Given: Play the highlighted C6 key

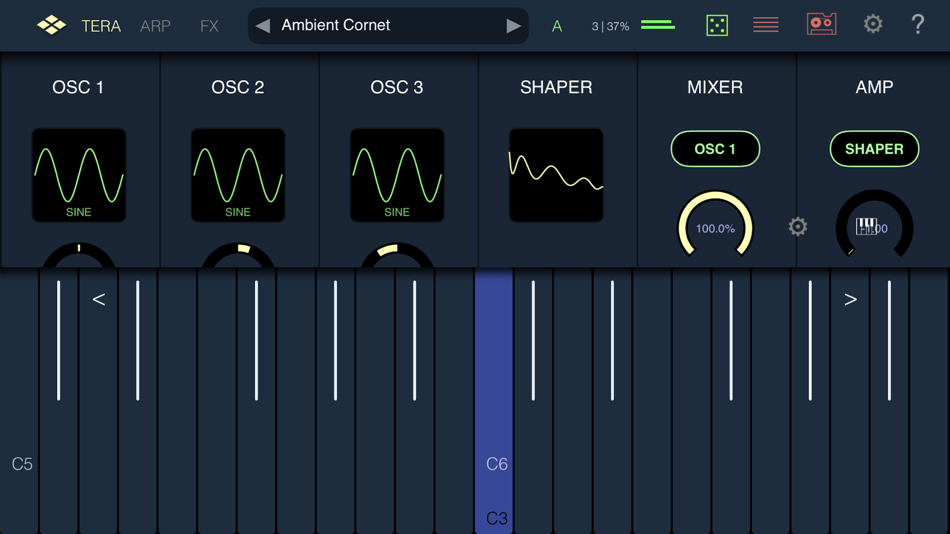Looking at the screenshot, I should (494, 401).
